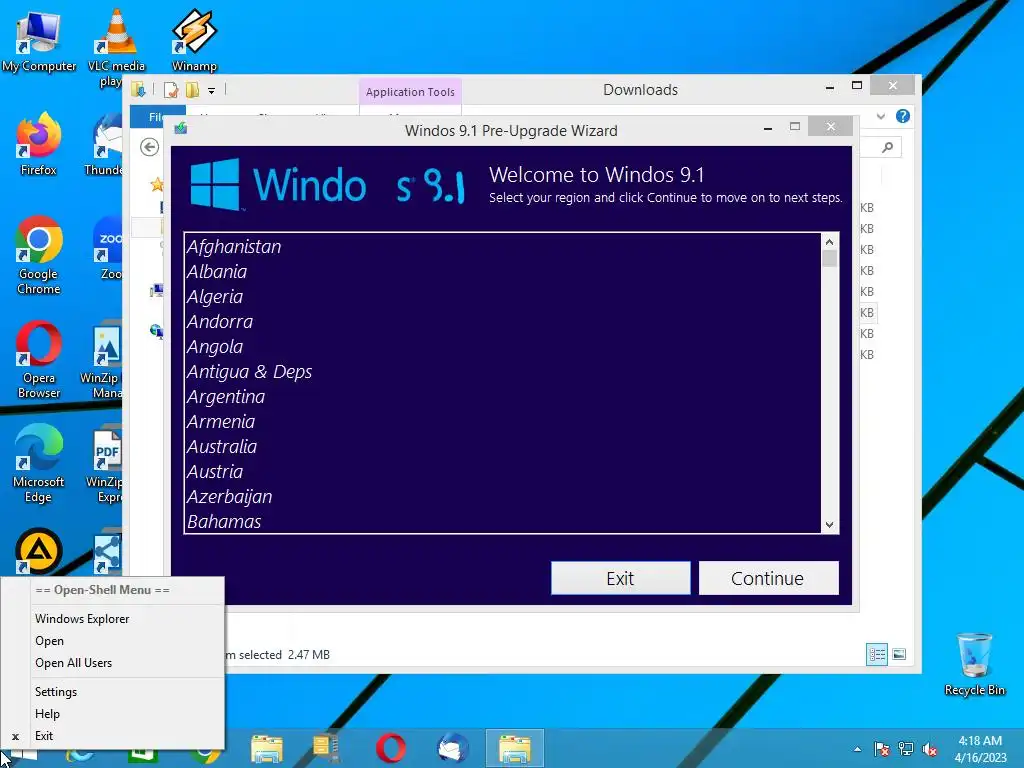
Task: Expand the ribbon chevron in Downloads window
Action: point(881,116)
